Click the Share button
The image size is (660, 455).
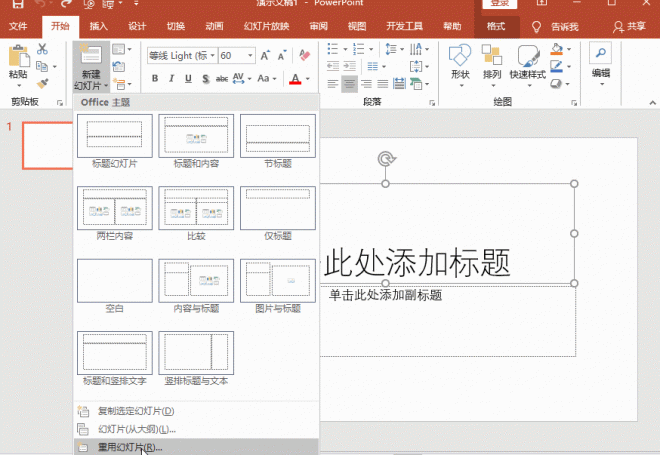(629, 27)
